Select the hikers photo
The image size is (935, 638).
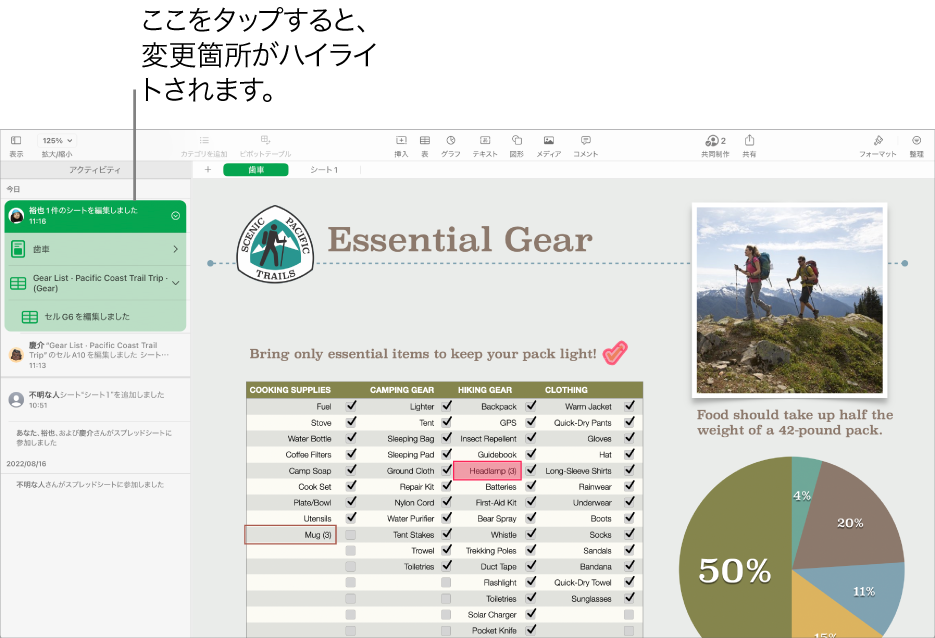point(790,300)
